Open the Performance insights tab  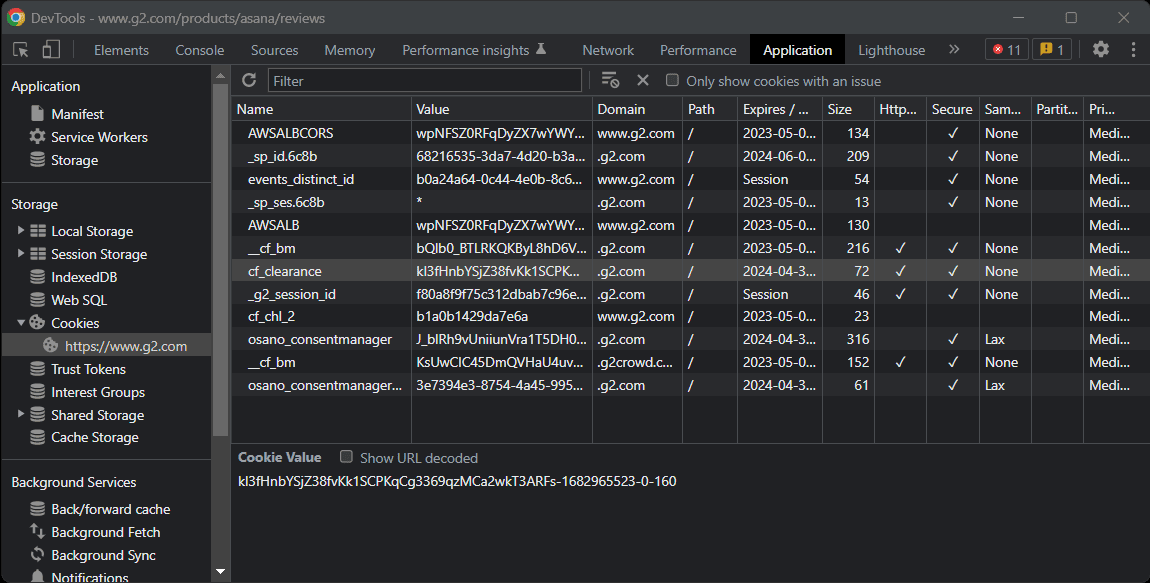pyautogui.click(x=474, y=50)
